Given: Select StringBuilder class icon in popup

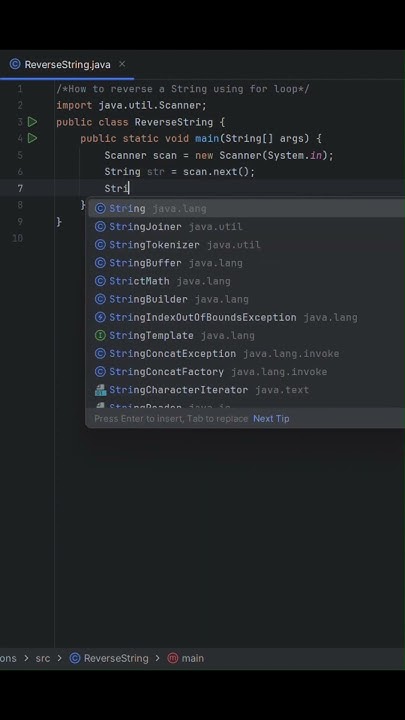Looking at the screenshot, I should pos(100,299).
